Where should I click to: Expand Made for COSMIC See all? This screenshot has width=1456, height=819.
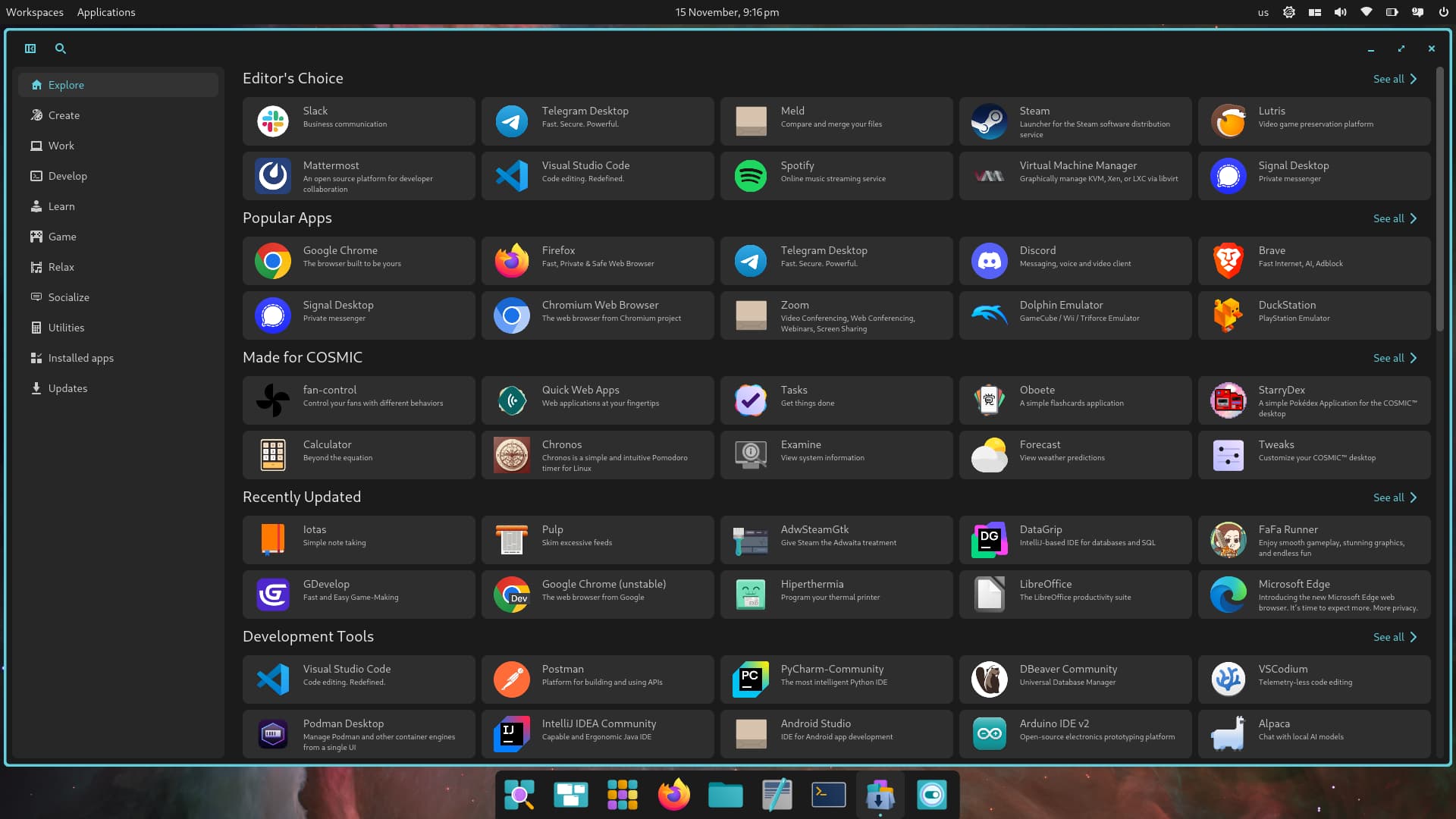pos(1395,358)
